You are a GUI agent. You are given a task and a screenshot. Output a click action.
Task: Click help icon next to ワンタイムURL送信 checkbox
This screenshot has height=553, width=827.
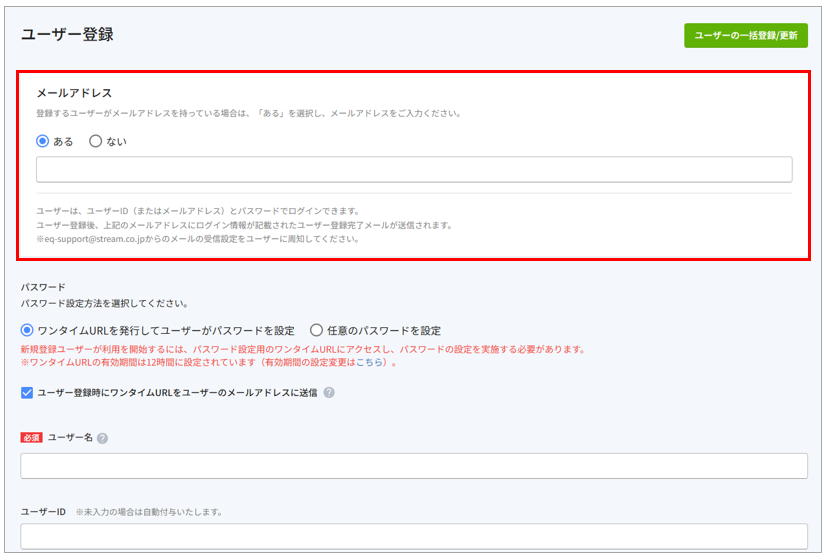click(x=329, y=393)
